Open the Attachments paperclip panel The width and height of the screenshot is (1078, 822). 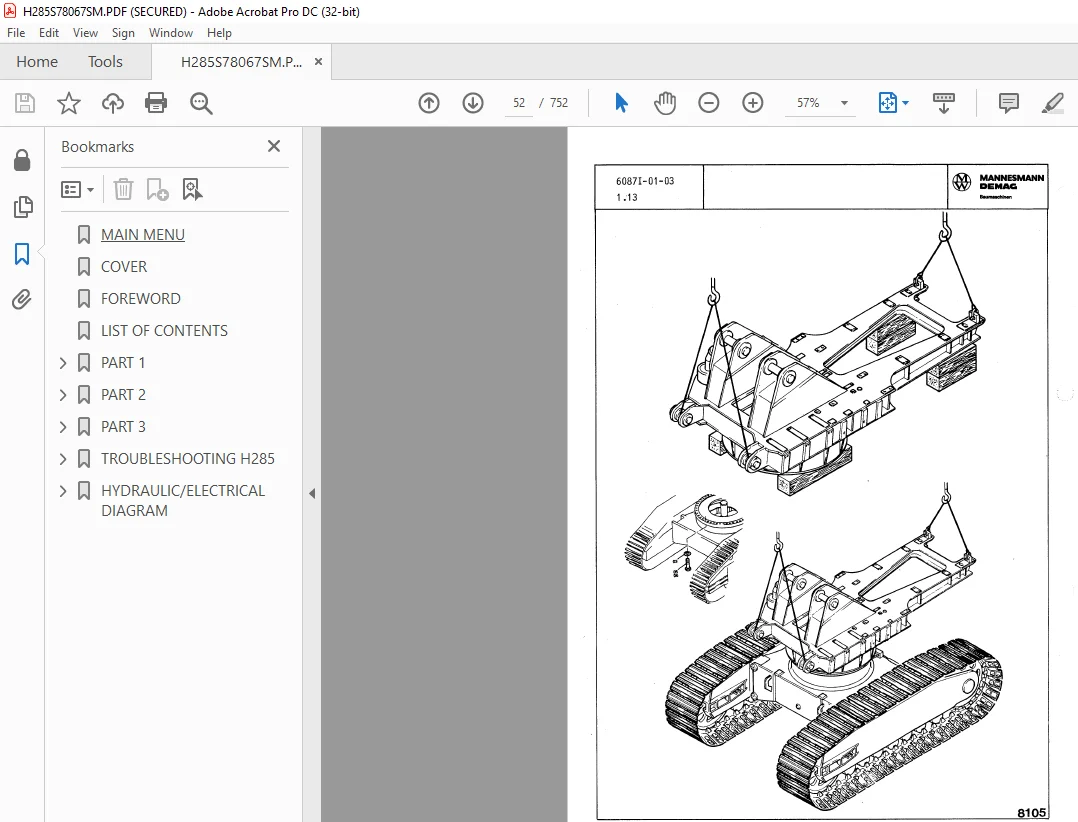click(22, 300)
